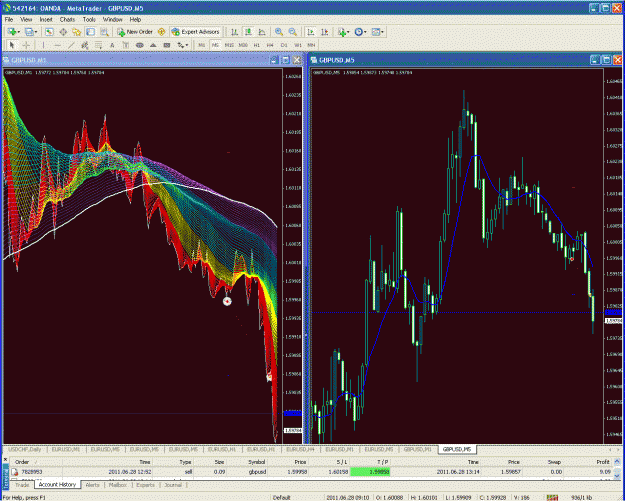Open the Trade tab in Terminal

coord(22,485)
